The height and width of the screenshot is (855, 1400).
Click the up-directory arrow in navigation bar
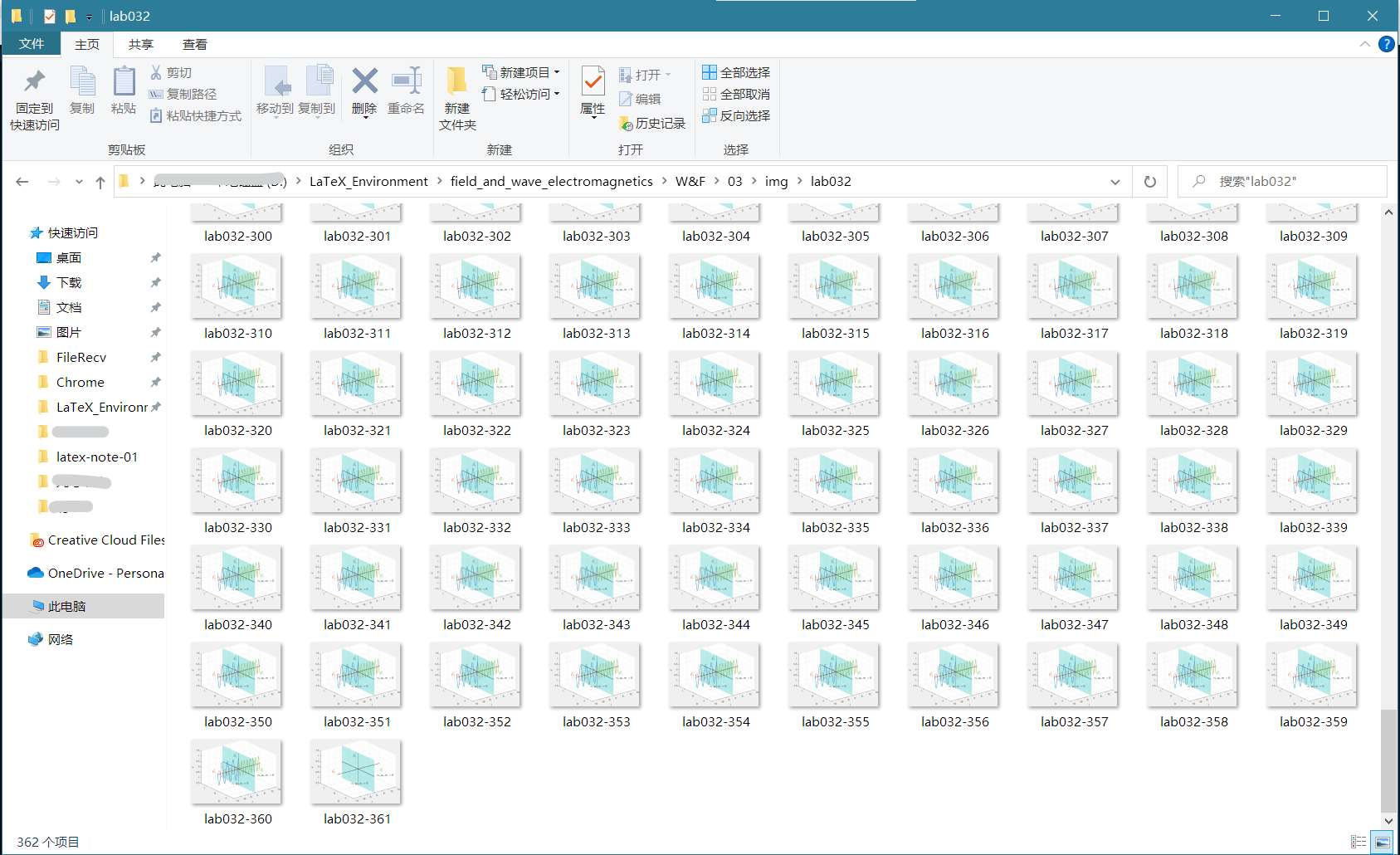100,182
